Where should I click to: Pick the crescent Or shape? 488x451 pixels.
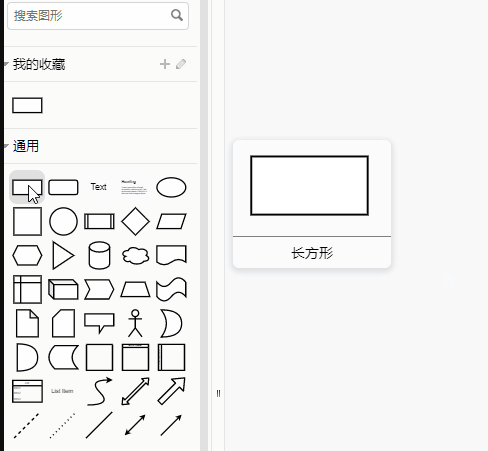[171, 323]
